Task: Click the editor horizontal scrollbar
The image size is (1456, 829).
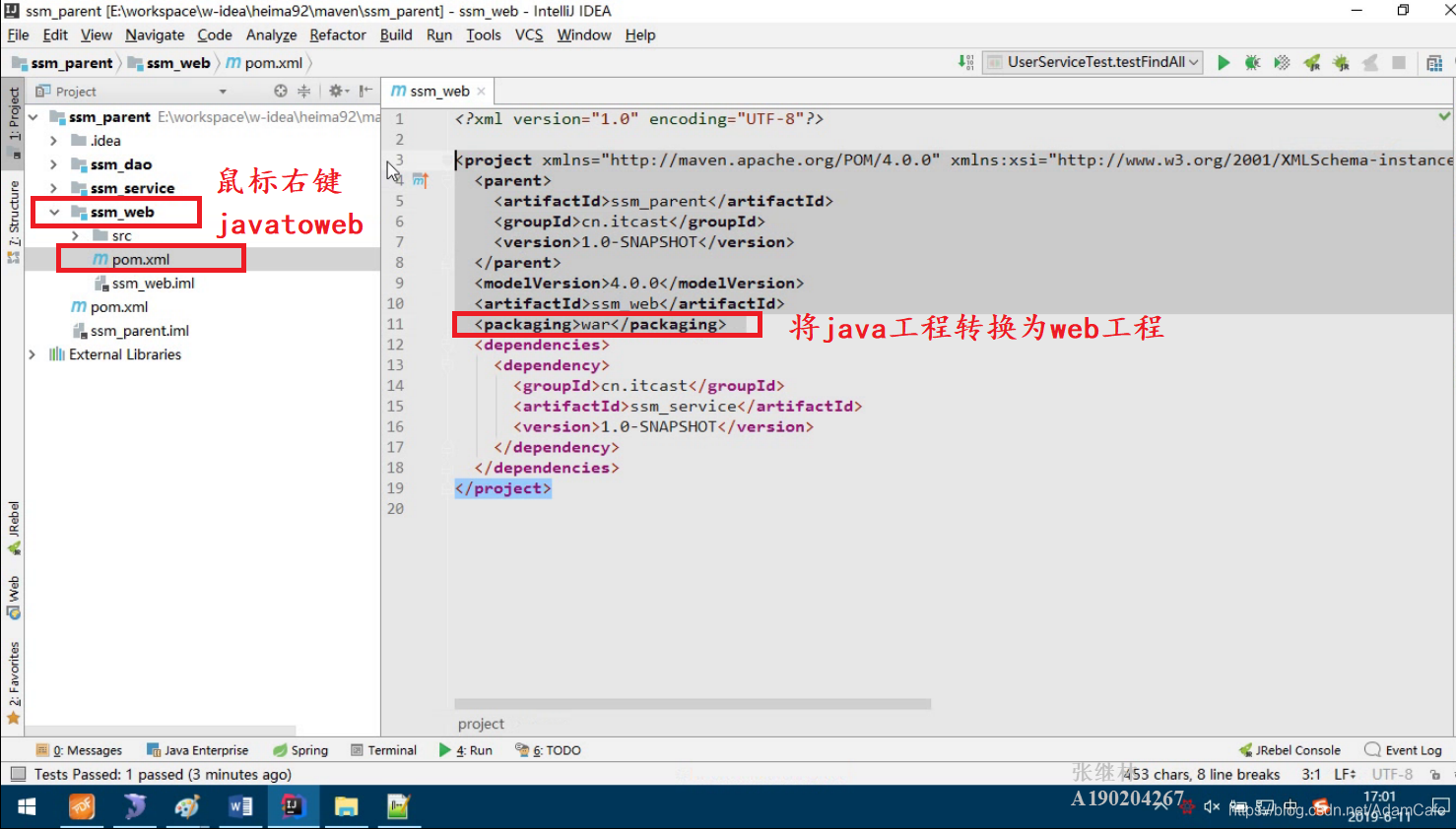Action: click(x=693, y=704)
